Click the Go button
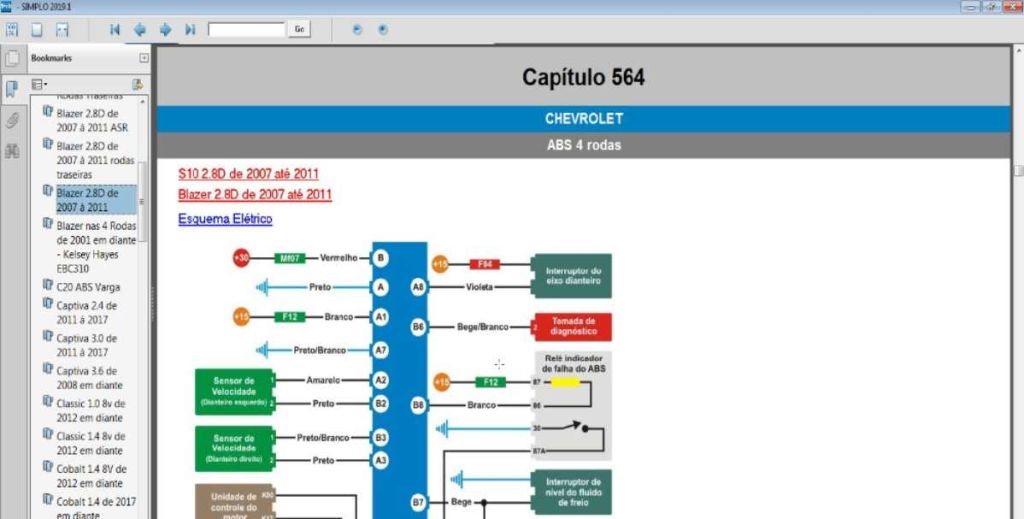This screenshot has width=1024, height=519. (x=299, y=29)
